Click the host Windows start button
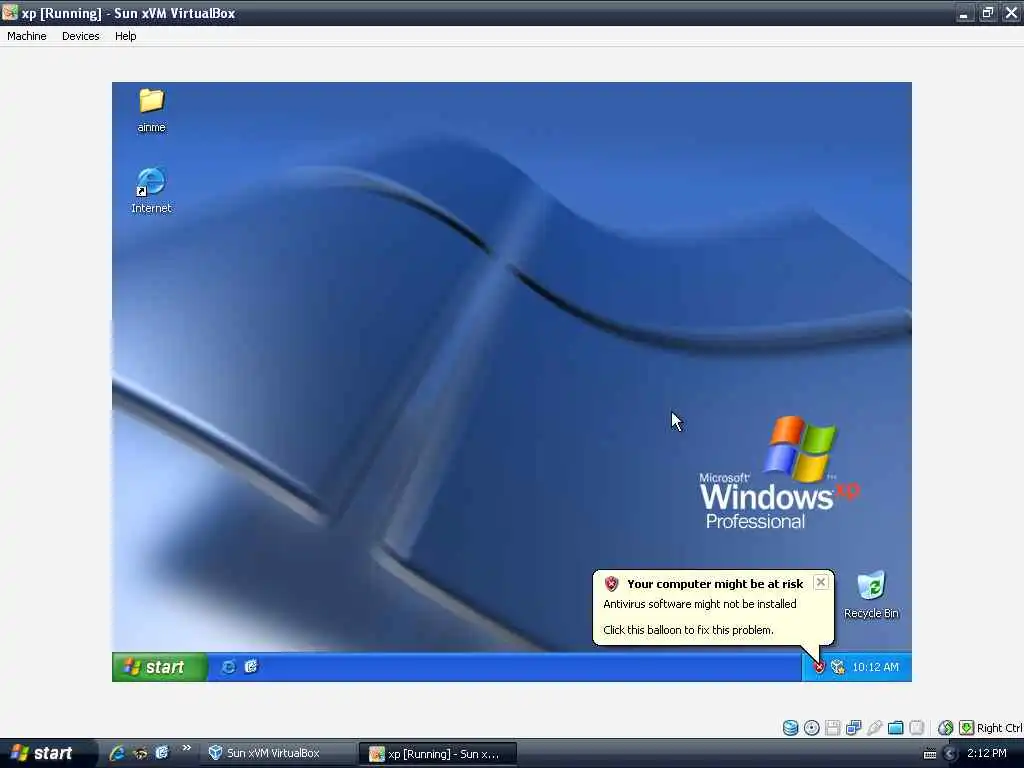Screen dimensions: 1024x768 pyautogui.click(x=47, y=753)
